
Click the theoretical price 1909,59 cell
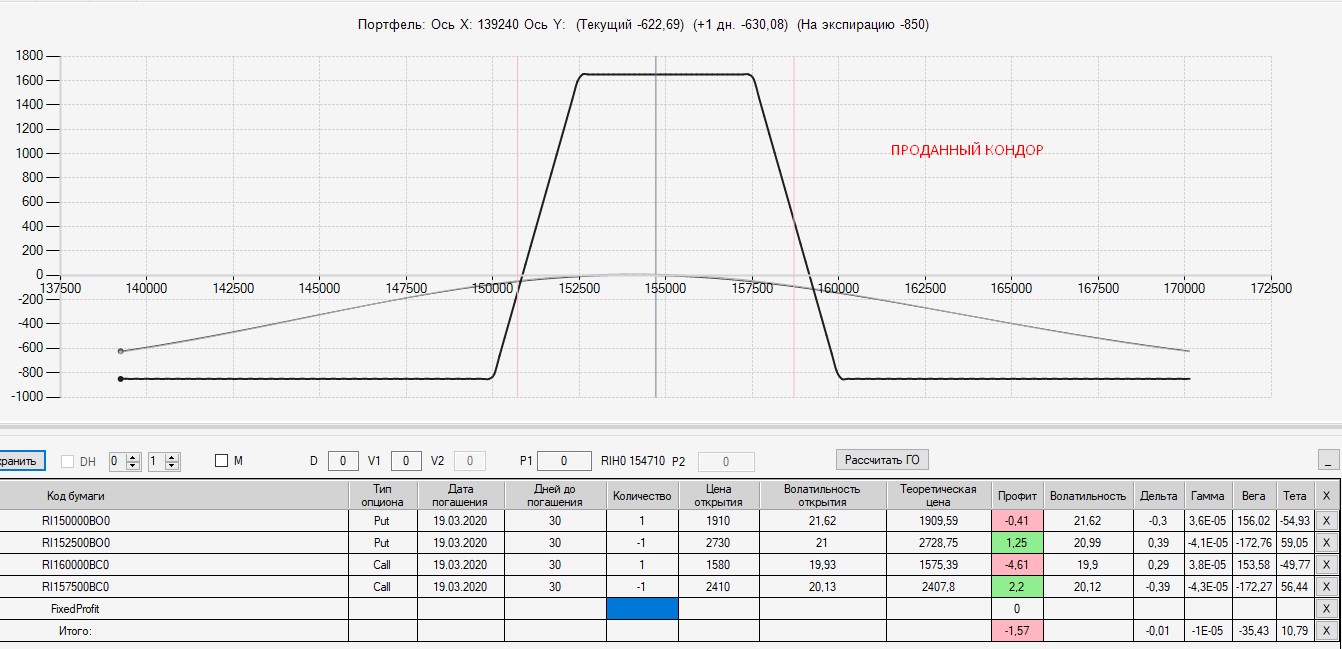[938, 521]
